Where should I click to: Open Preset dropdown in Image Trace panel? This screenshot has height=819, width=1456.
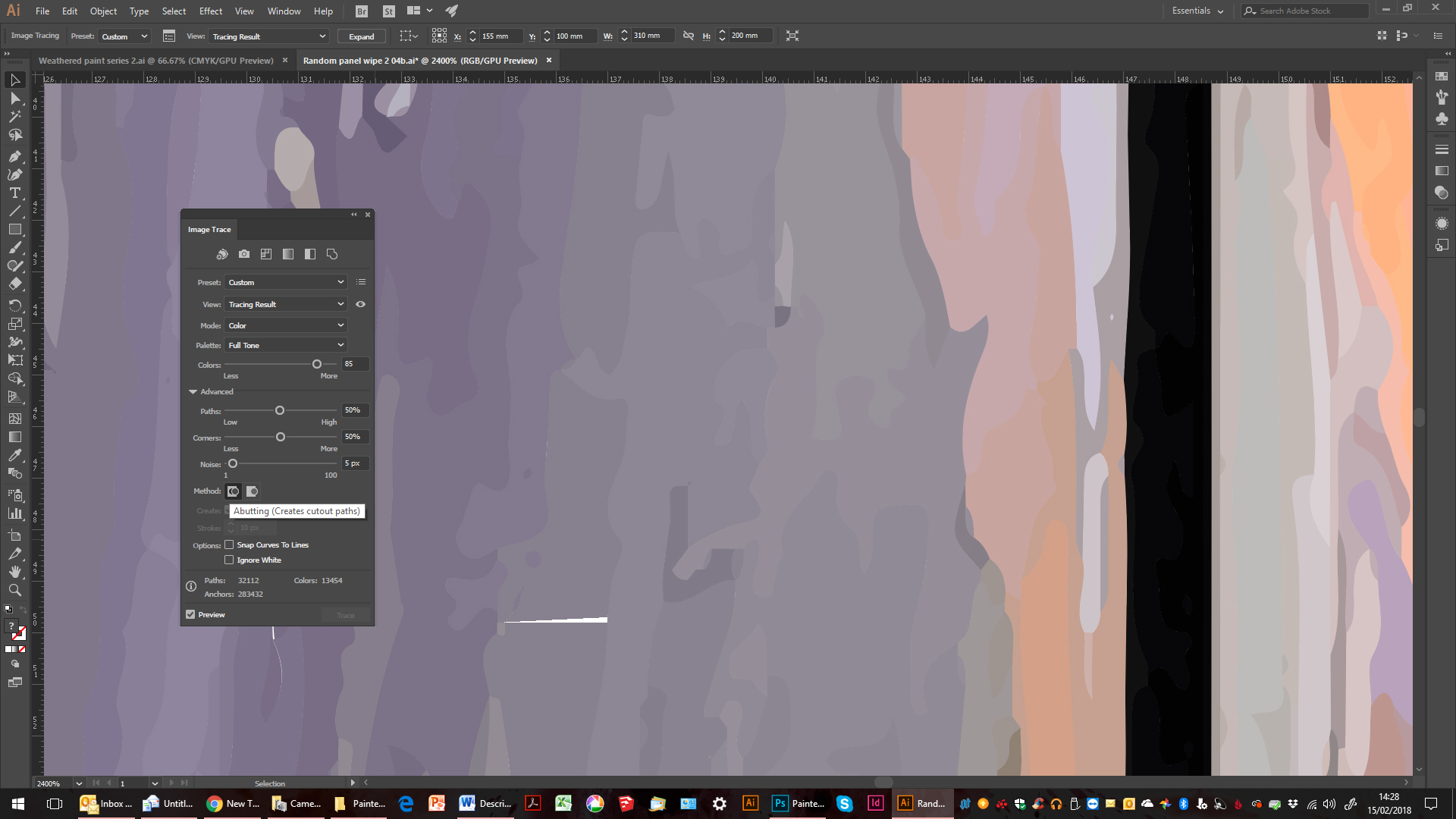coord(286,282)
